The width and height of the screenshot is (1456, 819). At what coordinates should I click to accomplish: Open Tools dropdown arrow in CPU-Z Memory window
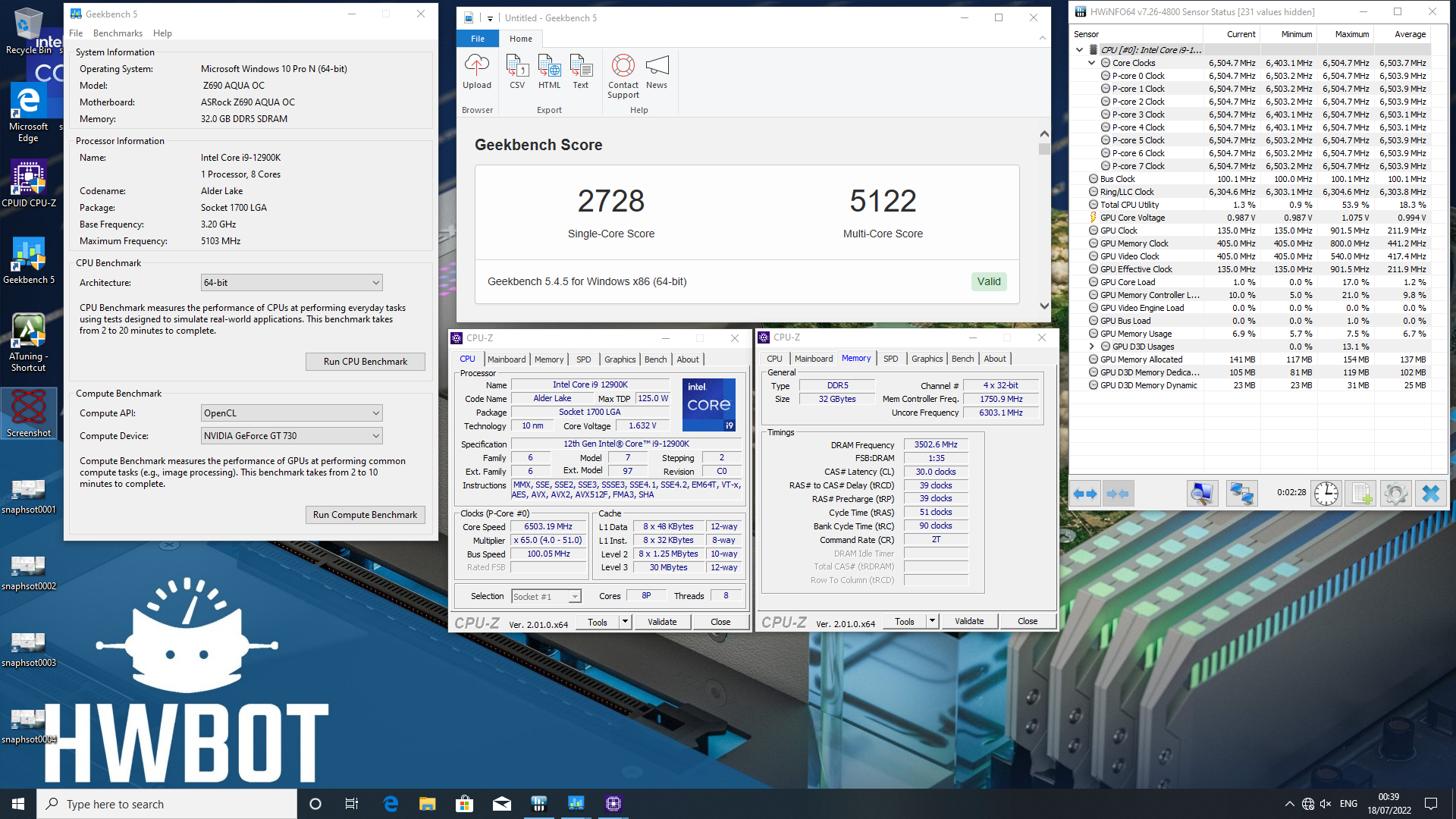932,621
